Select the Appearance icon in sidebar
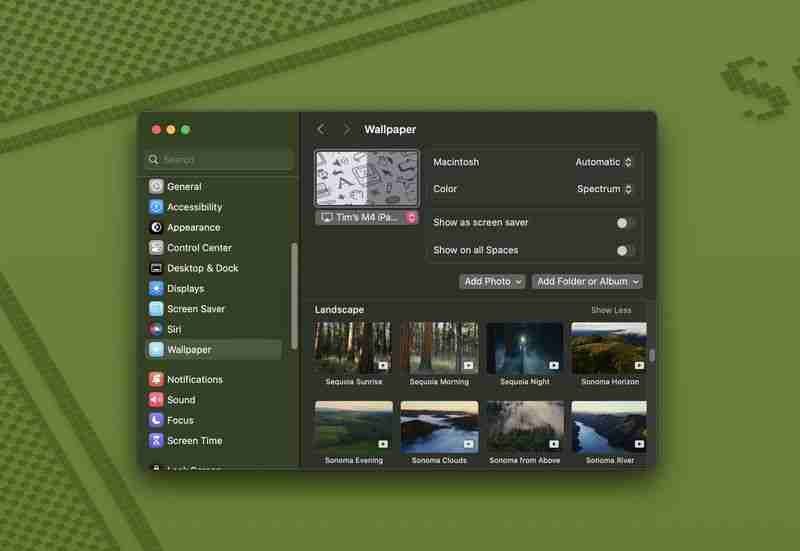 coord(156,227)
